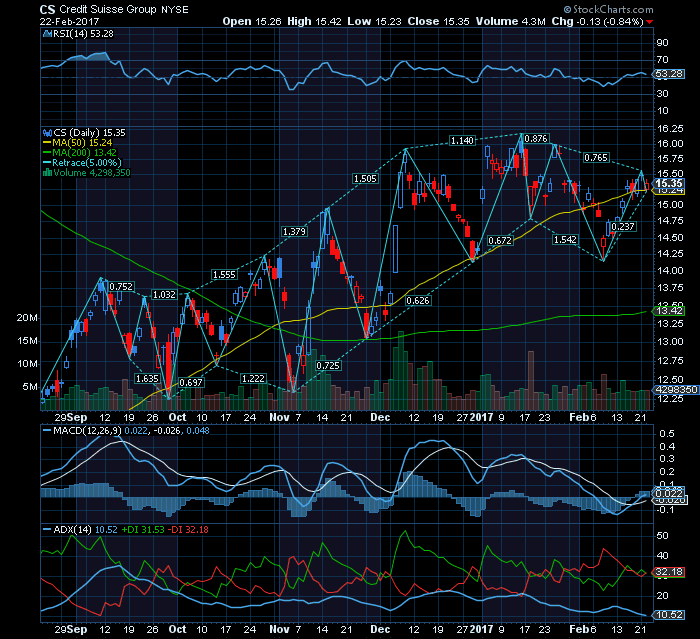Click the 0.672 retrace label
Image resolution: width=700 pixels, height=639 pixels.
click(500, 241)
